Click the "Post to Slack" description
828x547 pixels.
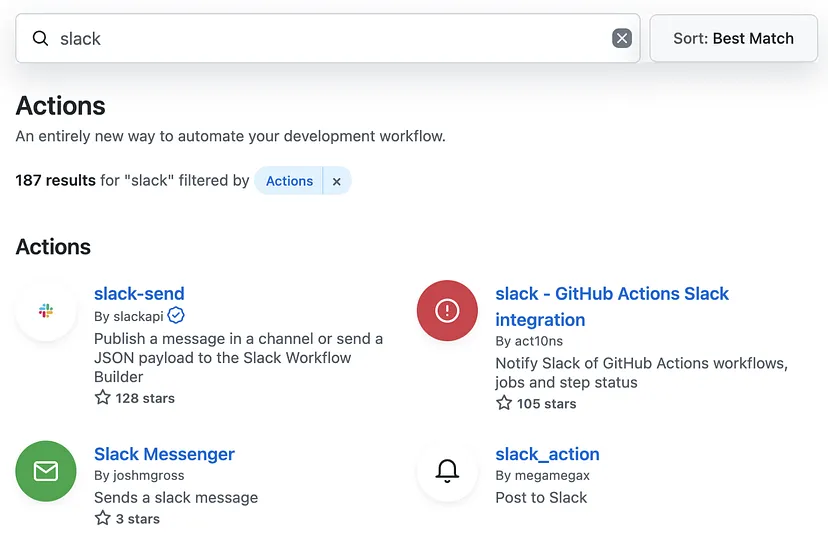click(x=541, y=498)
